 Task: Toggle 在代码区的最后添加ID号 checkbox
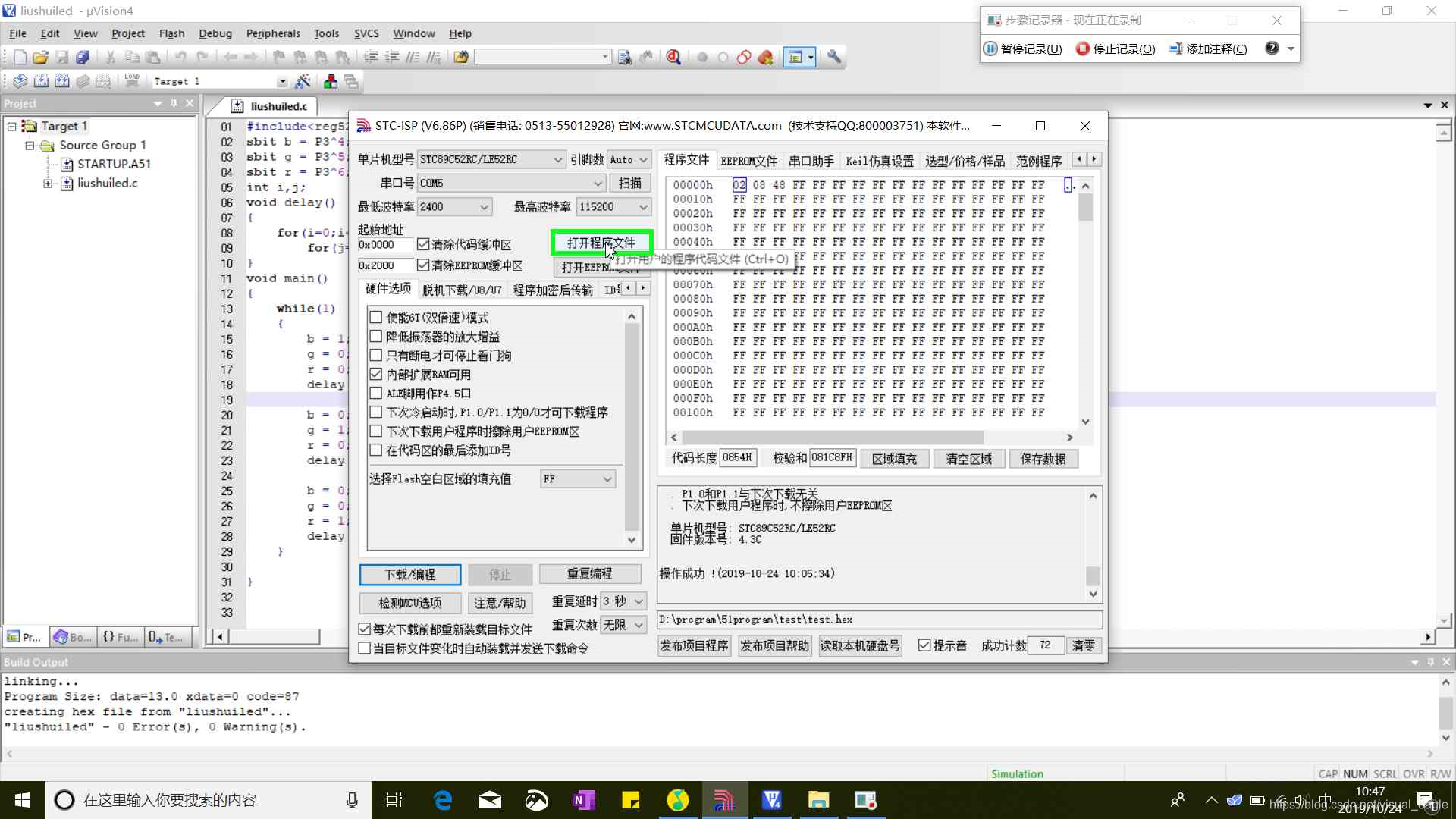(x=377, y=450)
